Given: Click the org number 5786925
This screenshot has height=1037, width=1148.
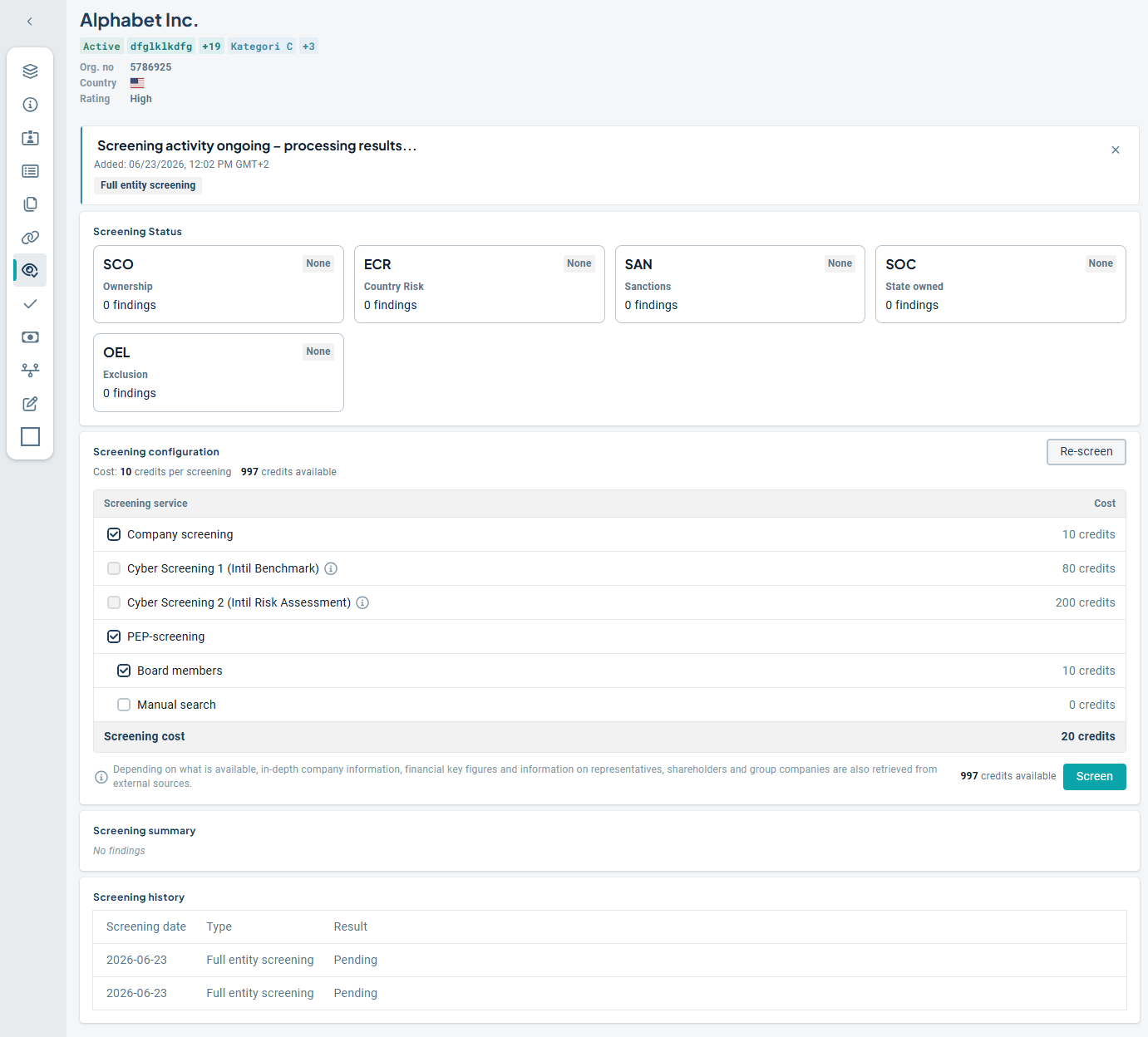Looking at the screenshot, I should tap(150, 67).
